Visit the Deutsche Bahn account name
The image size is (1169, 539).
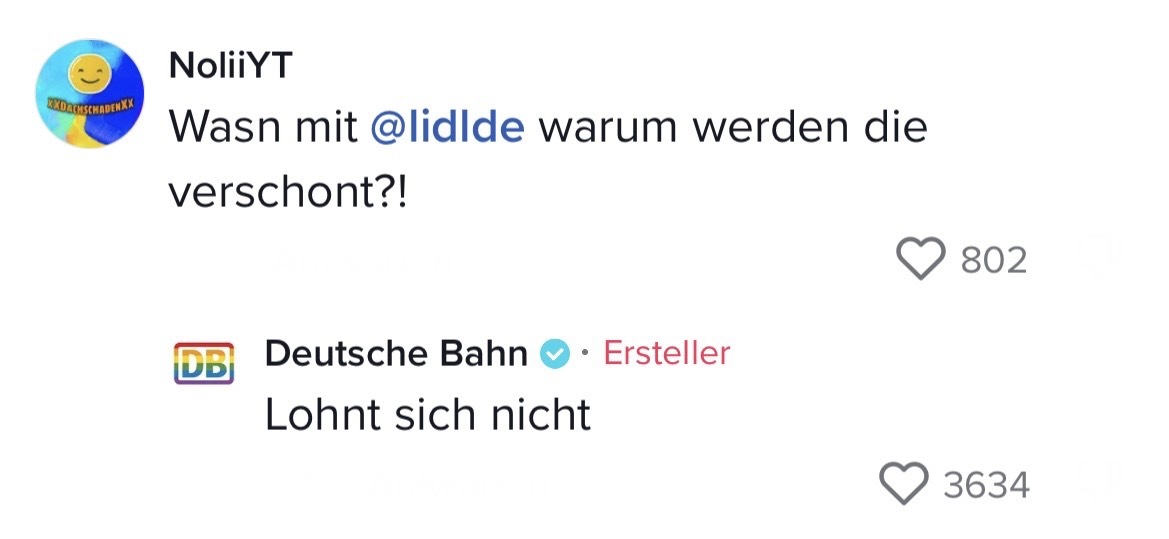(396, 353)
